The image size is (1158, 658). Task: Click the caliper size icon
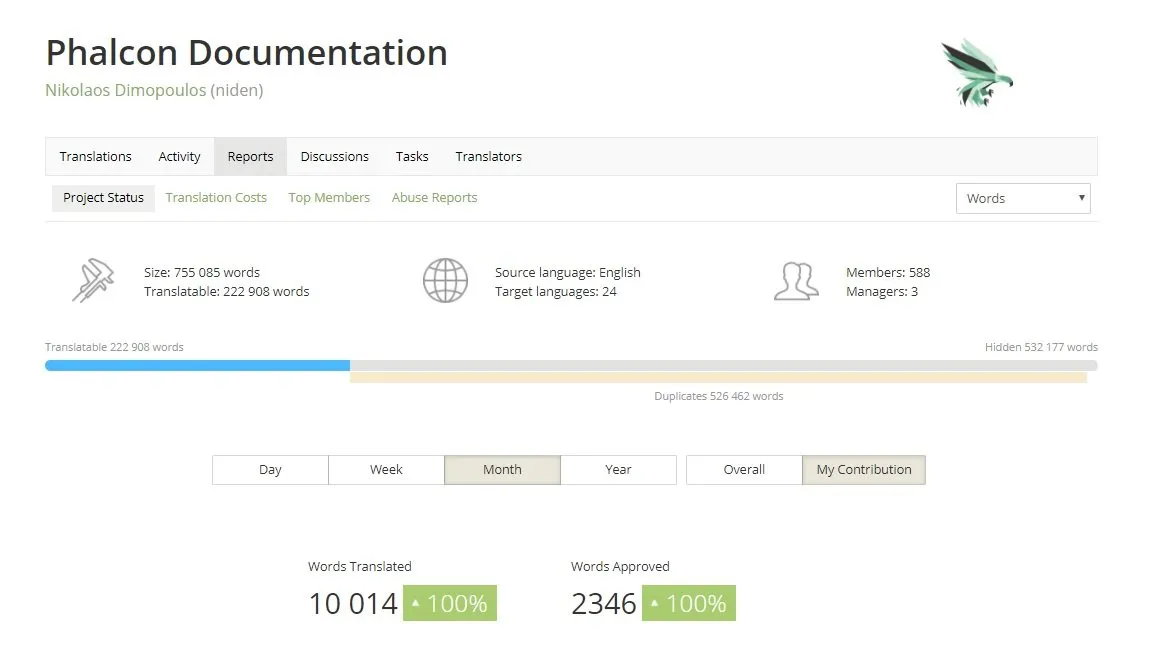93,281
